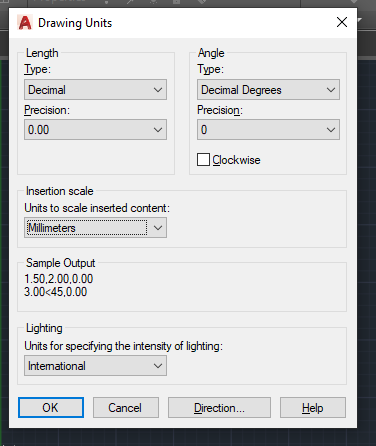Click the chevron next to Millimeters
This screenshot has height=446, width=376.
click(158, 228)
